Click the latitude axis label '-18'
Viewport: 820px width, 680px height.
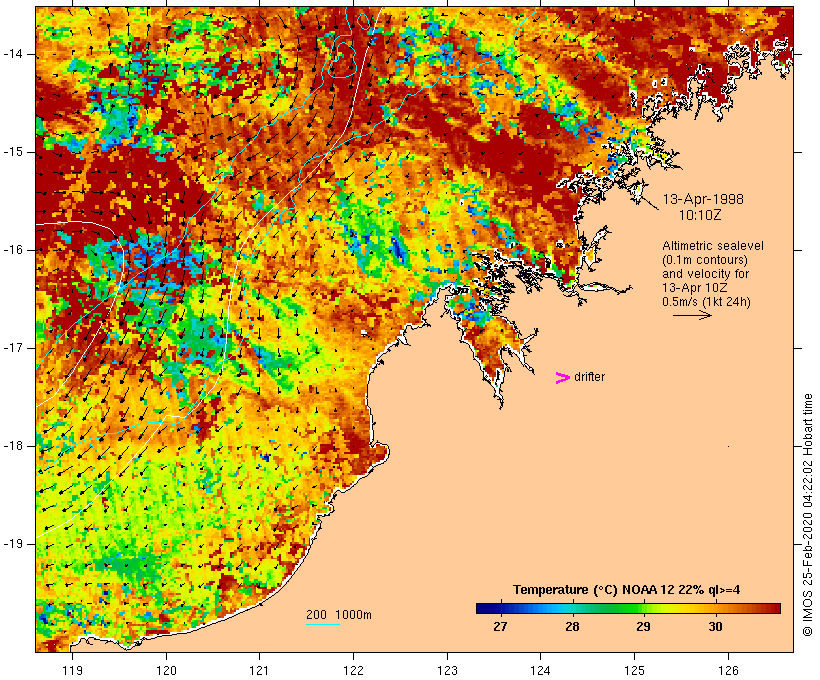pyautogui.click(x=13, y=446)
